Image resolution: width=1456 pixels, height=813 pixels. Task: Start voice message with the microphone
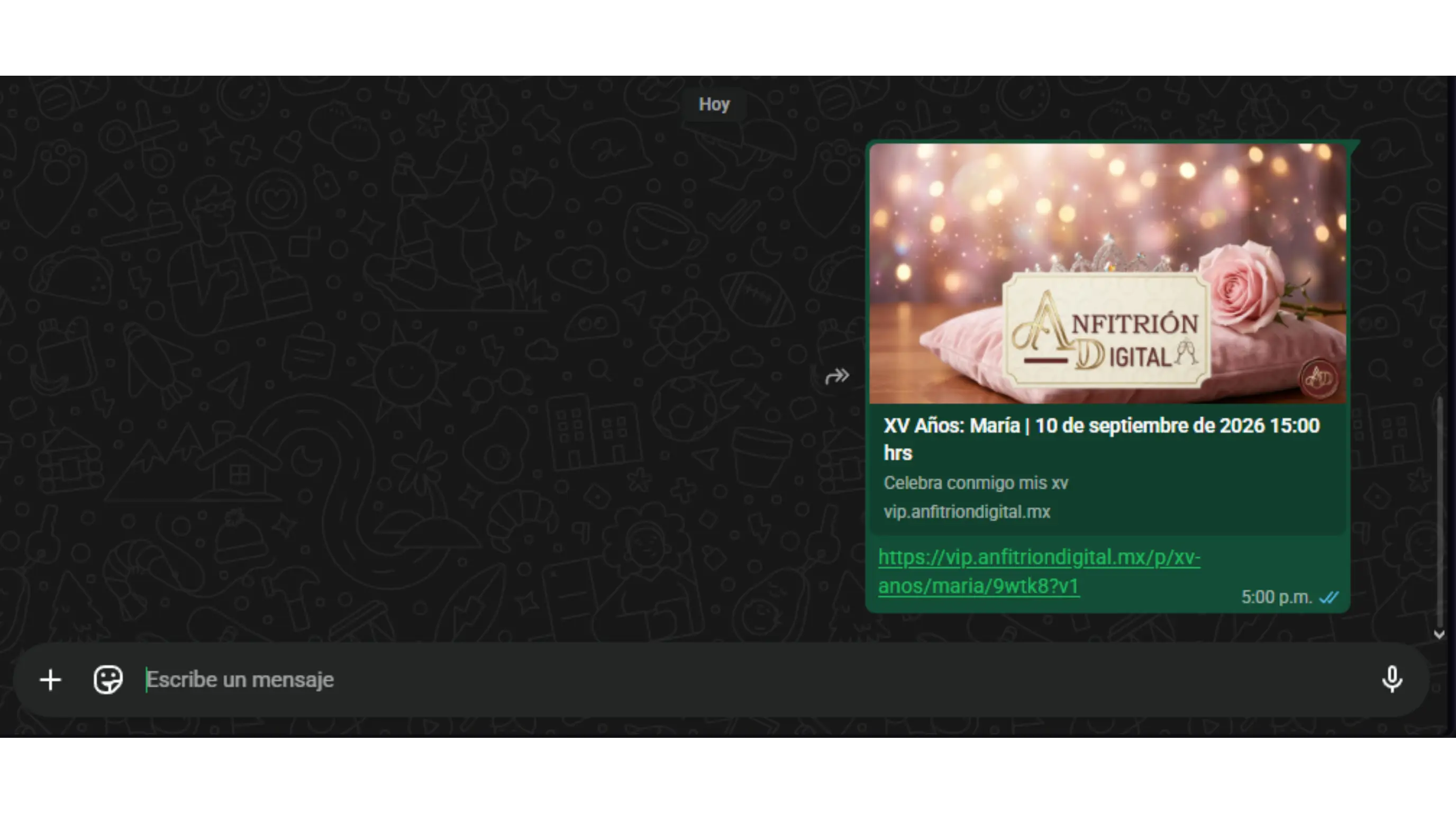pyautogui.click(x=1392, y=679)
